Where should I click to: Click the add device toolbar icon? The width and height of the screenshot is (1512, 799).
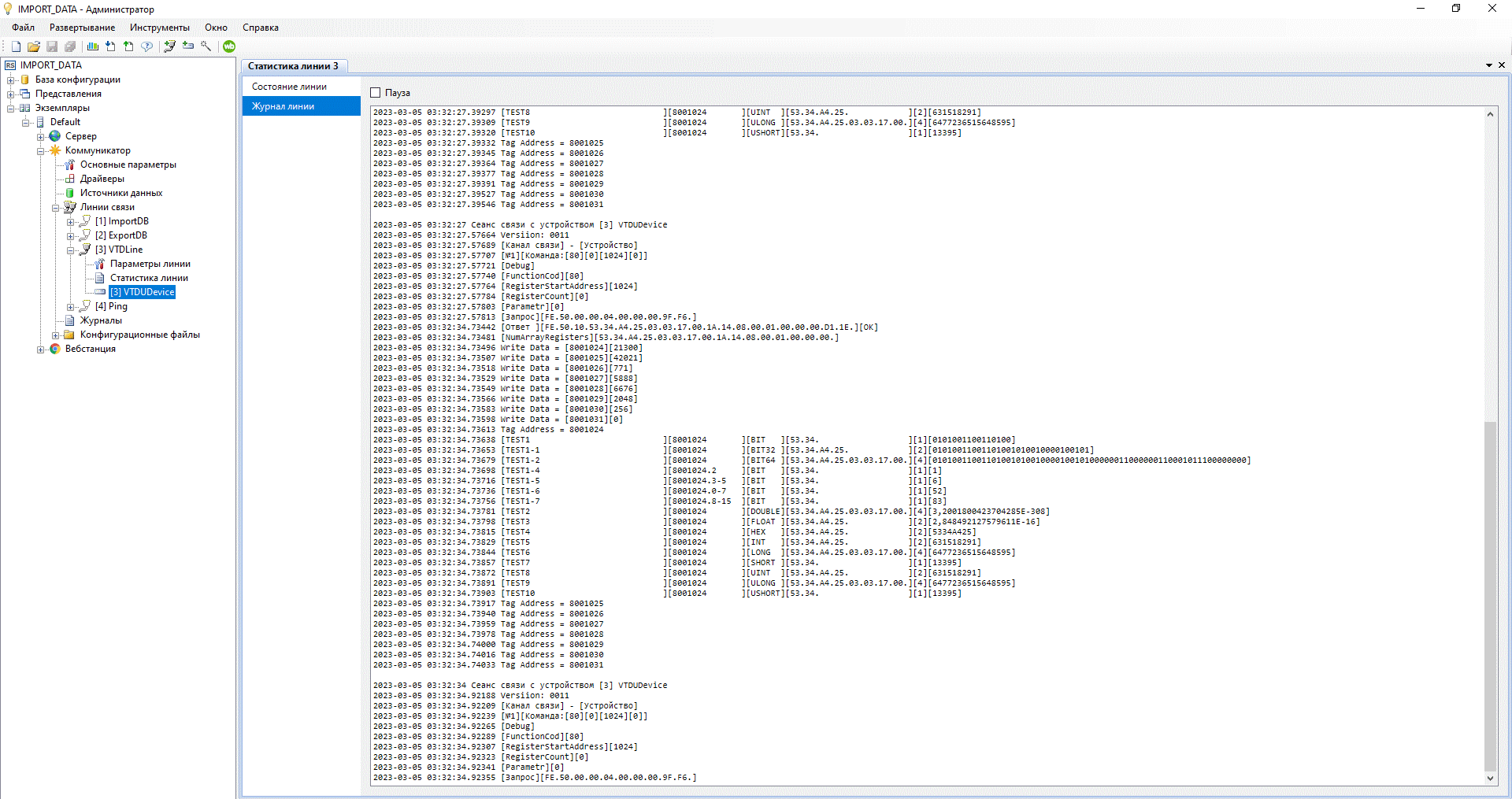[x=188, y=46]
